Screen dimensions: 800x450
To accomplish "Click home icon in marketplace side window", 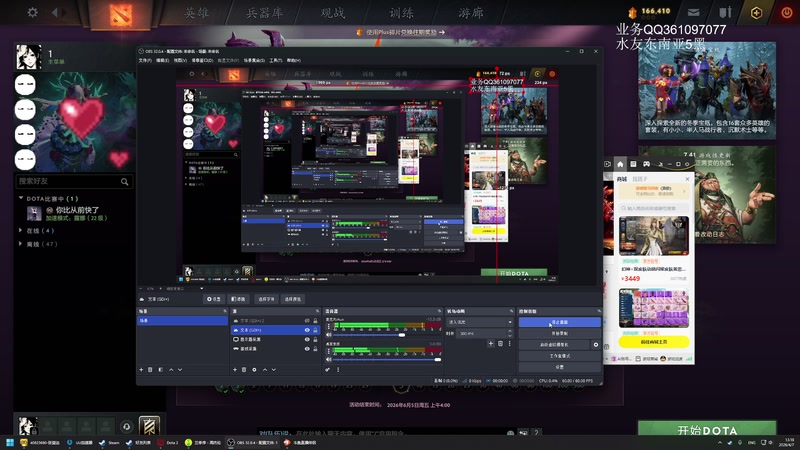I will (620, 164).
